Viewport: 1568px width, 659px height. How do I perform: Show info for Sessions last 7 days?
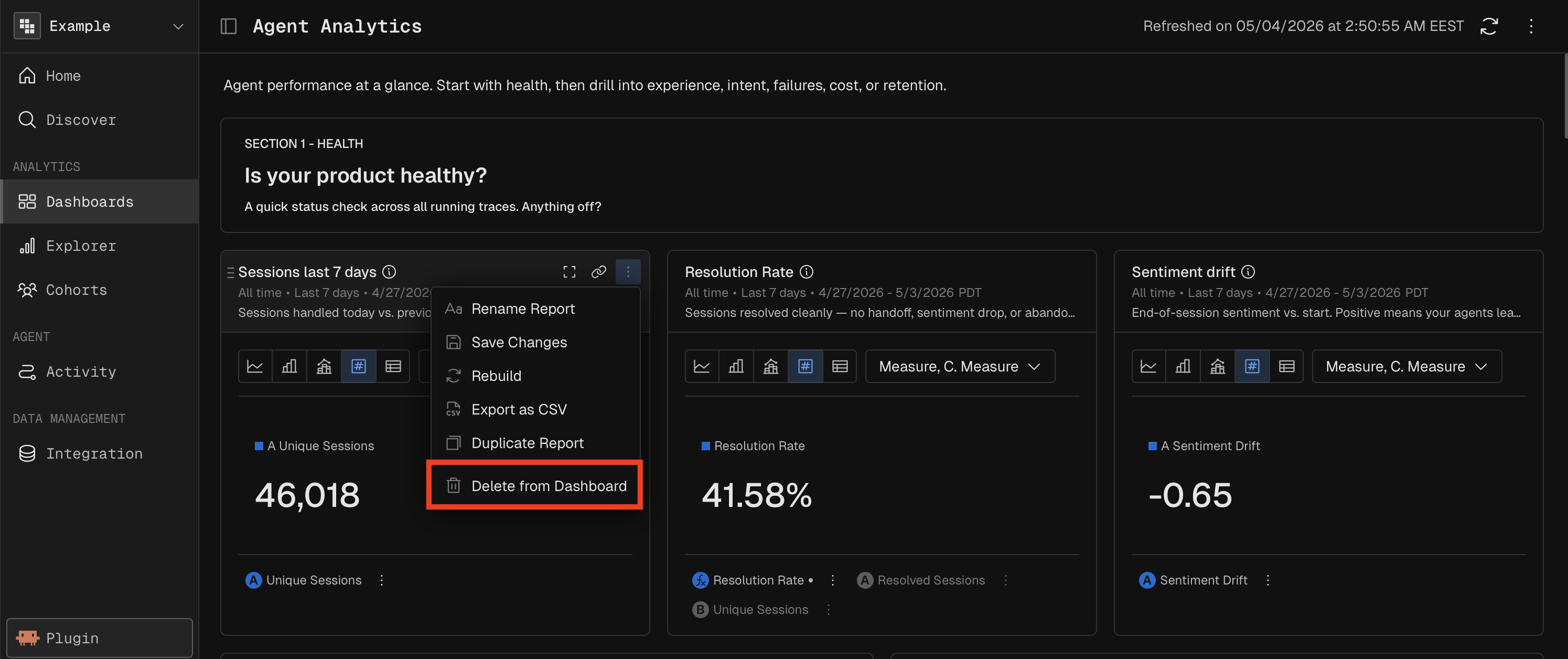[389, 272]
